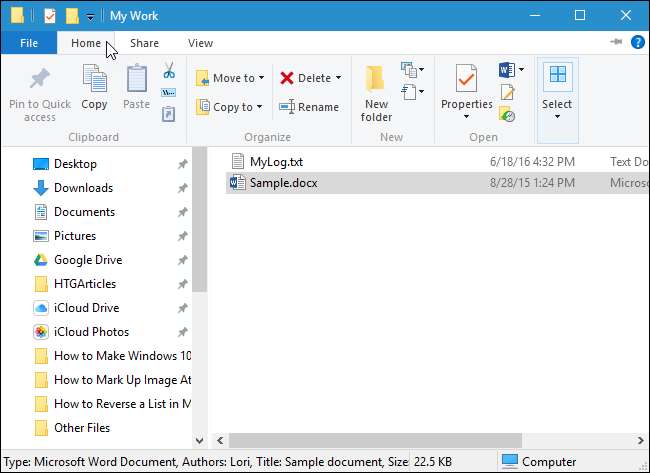Unpin Downloads pin icon
This screenshot has height=473, width=650.
tap(183, 188)
